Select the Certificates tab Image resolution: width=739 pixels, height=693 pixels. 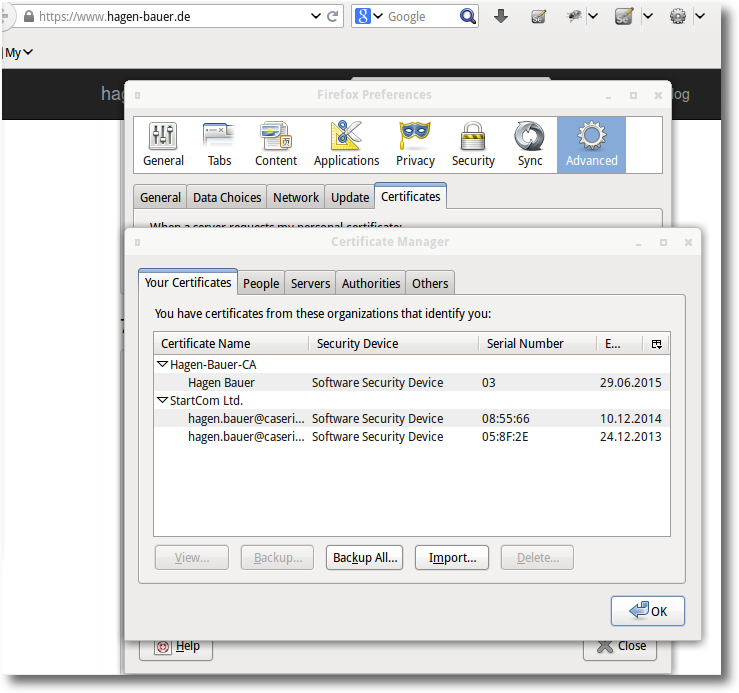coord(411,196)
